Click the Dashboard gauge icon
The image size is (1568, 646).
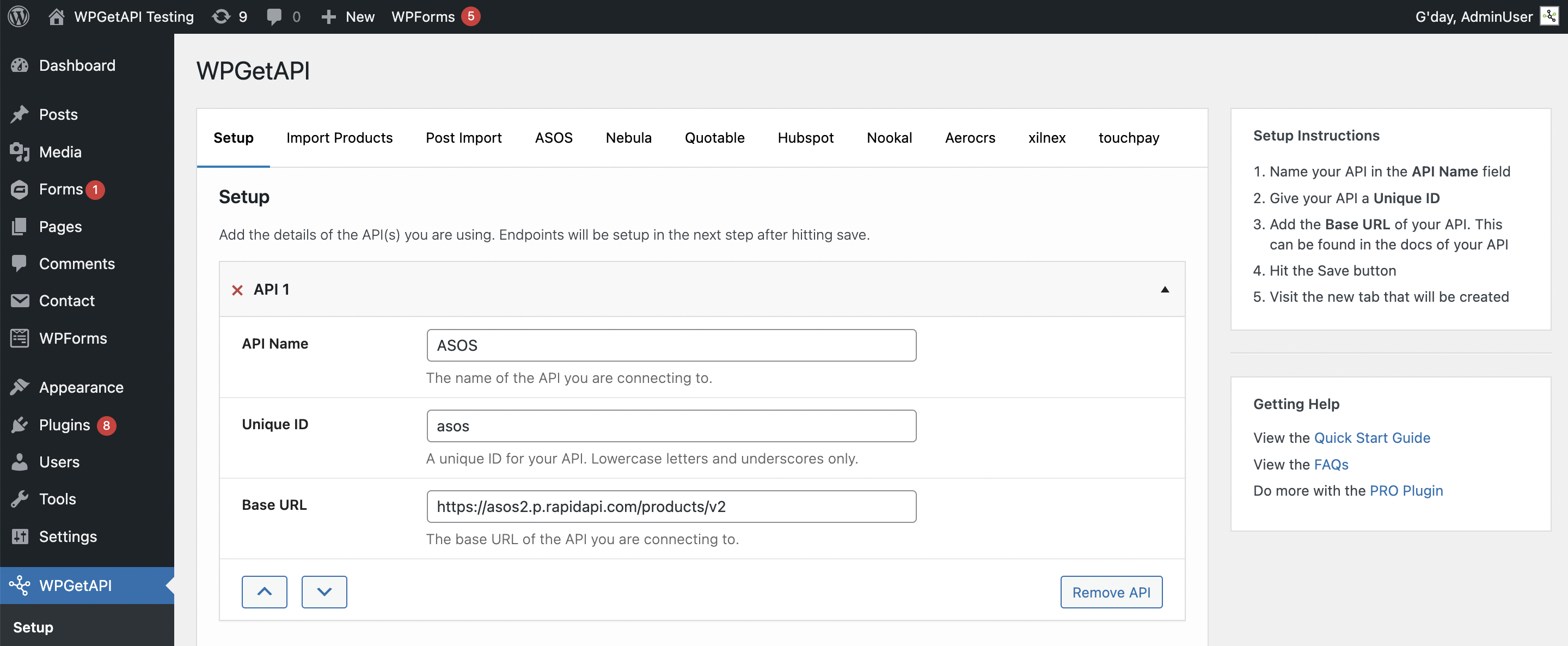tap(20, 65)
